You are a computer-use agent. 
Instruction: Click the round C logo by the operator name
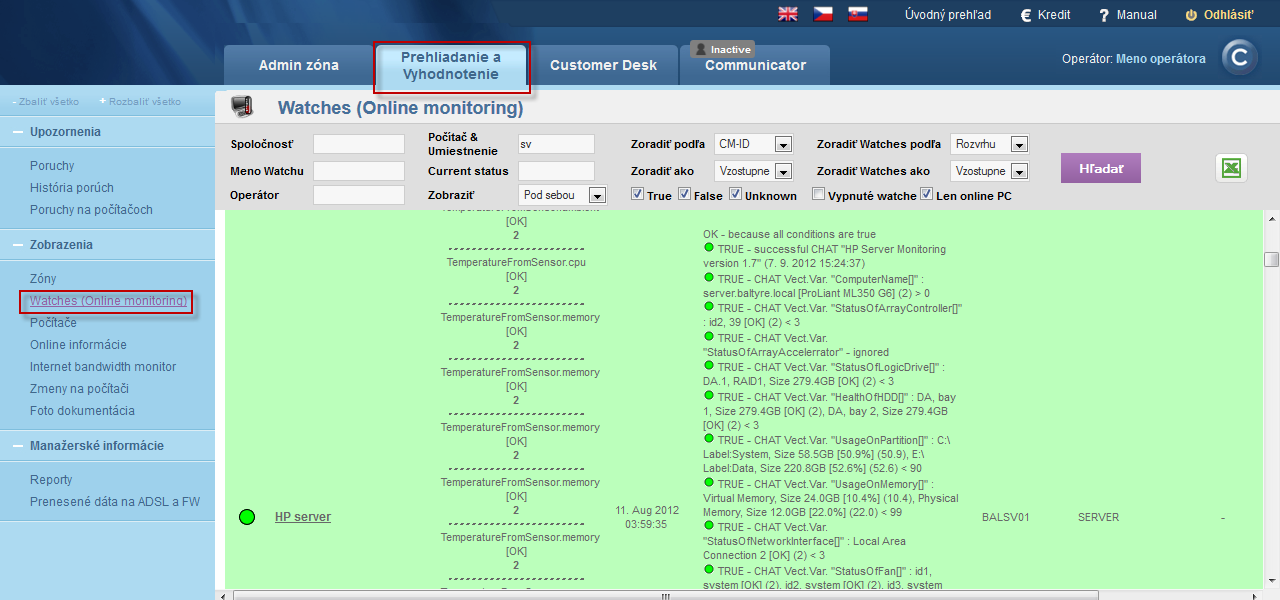pyautogui.click(x=1240, y=58)
